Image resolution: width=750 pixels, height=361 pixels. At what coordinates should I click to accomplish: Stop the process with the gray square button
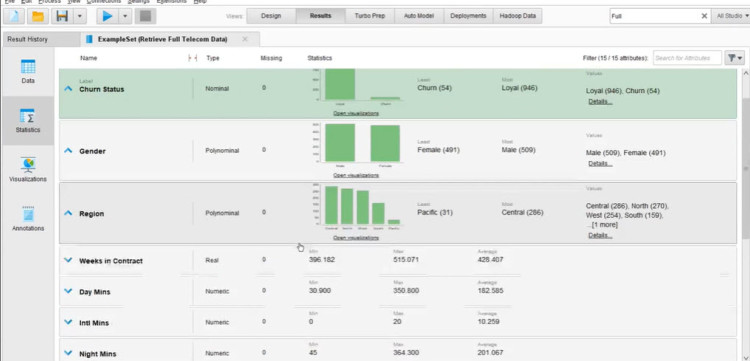pos(145,16)
